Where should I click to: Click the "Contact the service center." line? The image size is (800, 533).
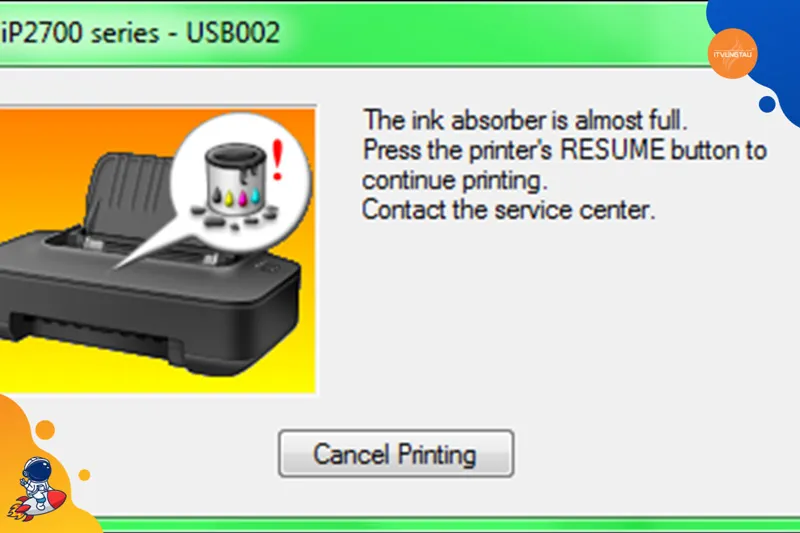509,210
